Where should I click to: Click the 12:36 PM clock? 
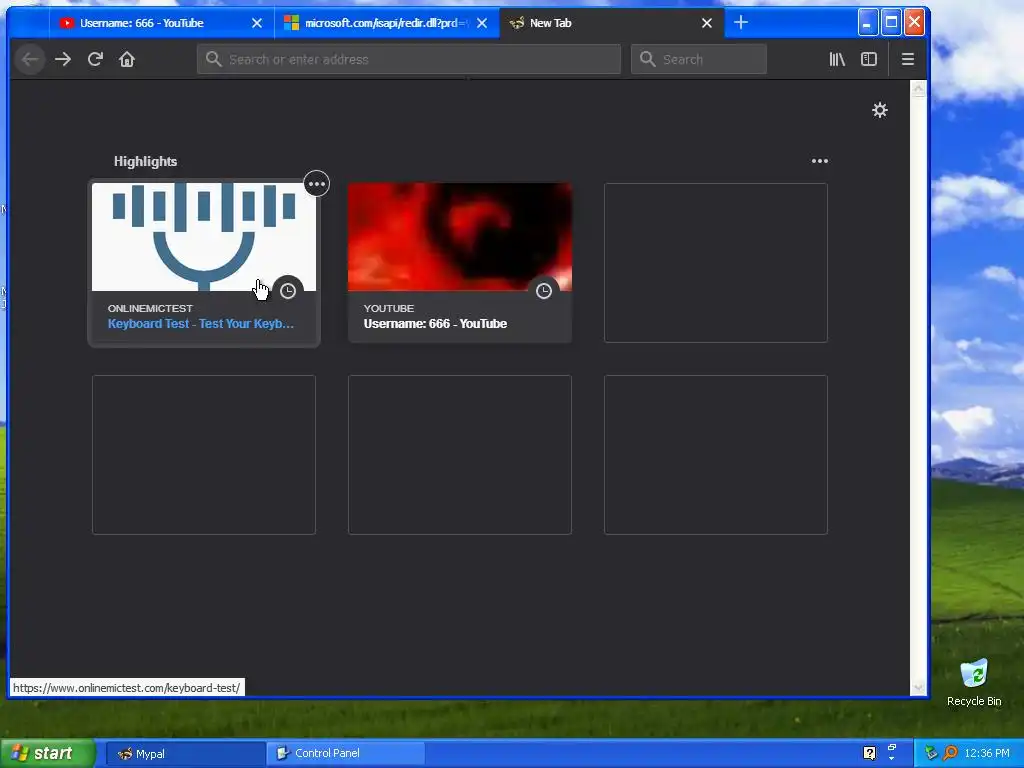987,753
